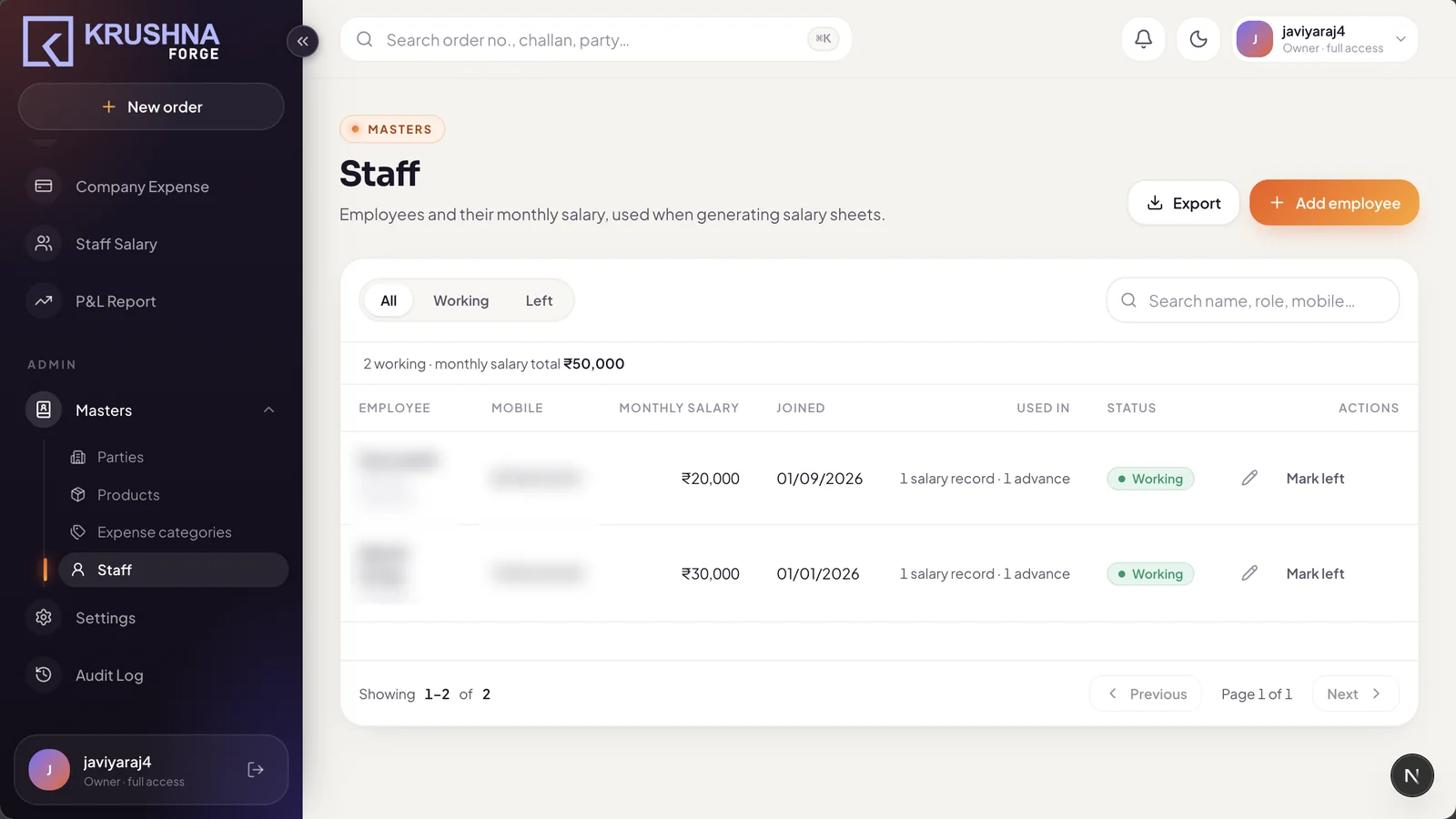Click Working status badge in ₹20,000 row
The height and width of the screenshot is (819, 1456).
tap(1150, 479)
